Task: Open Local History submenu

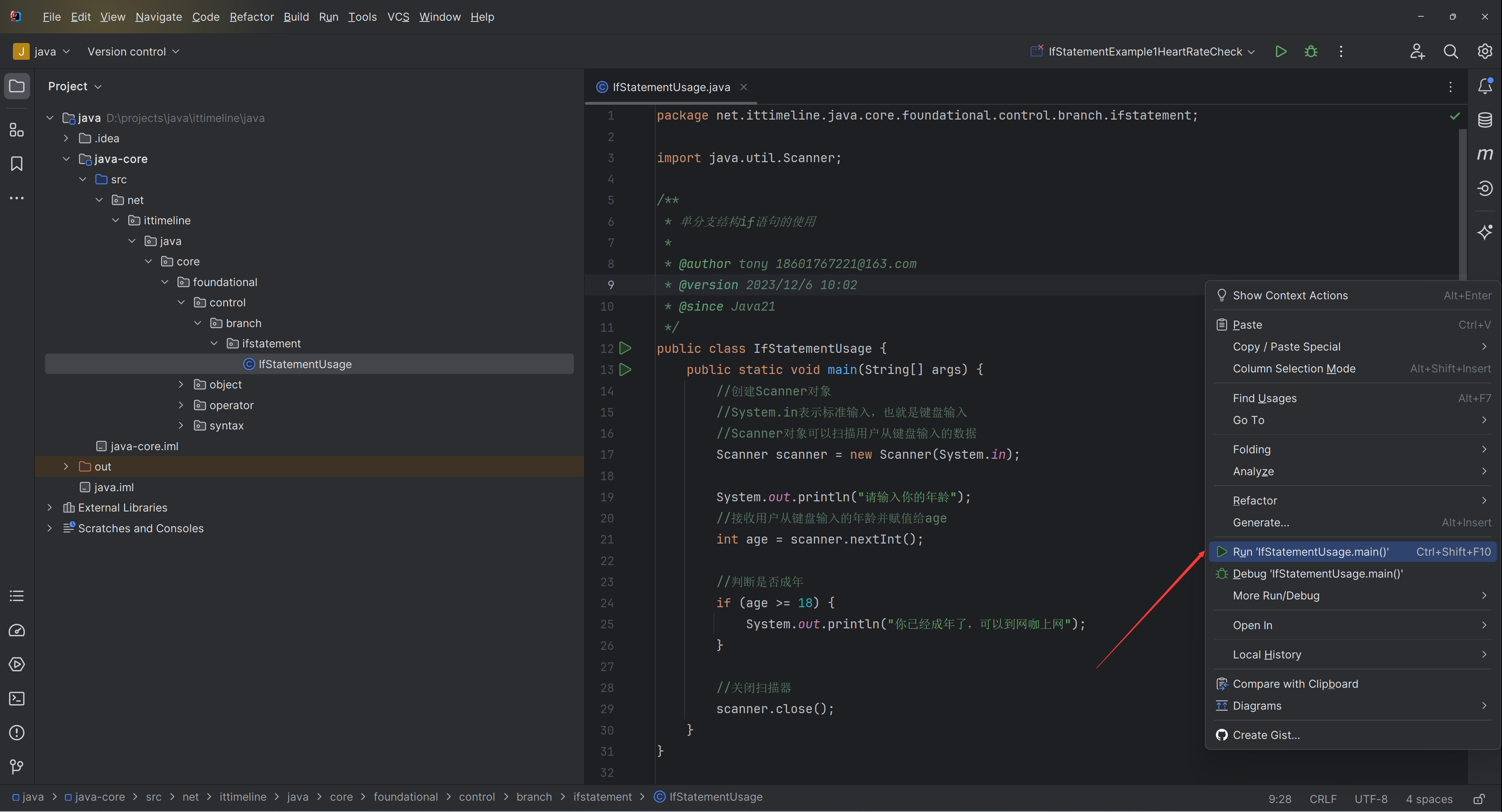Action: click(x=1353, y=654)
